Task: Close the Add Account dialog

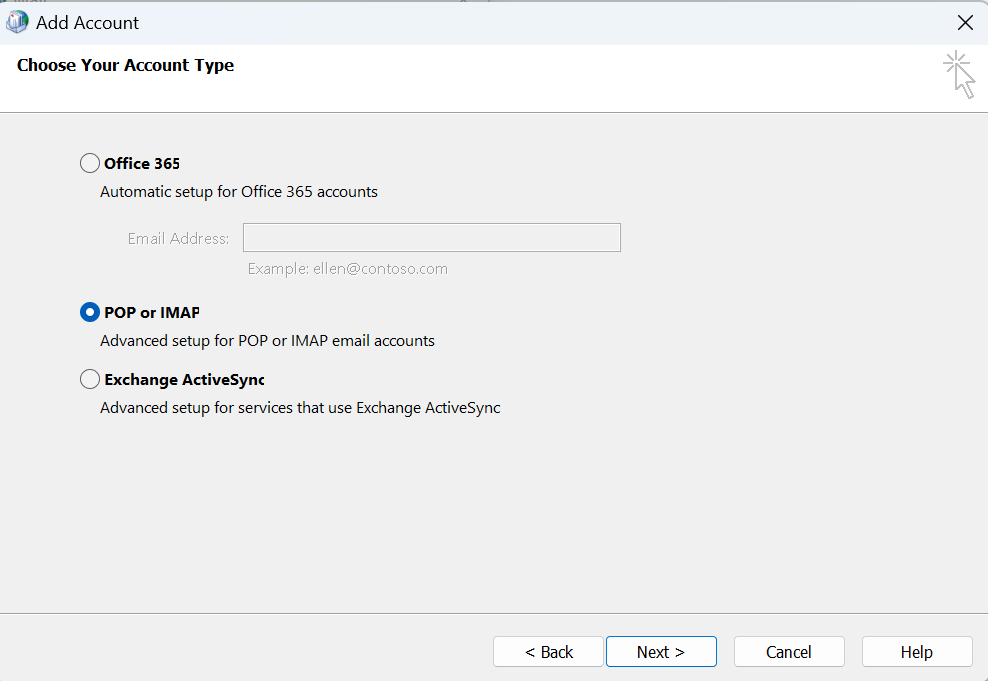Action: (x=964, y=22)
